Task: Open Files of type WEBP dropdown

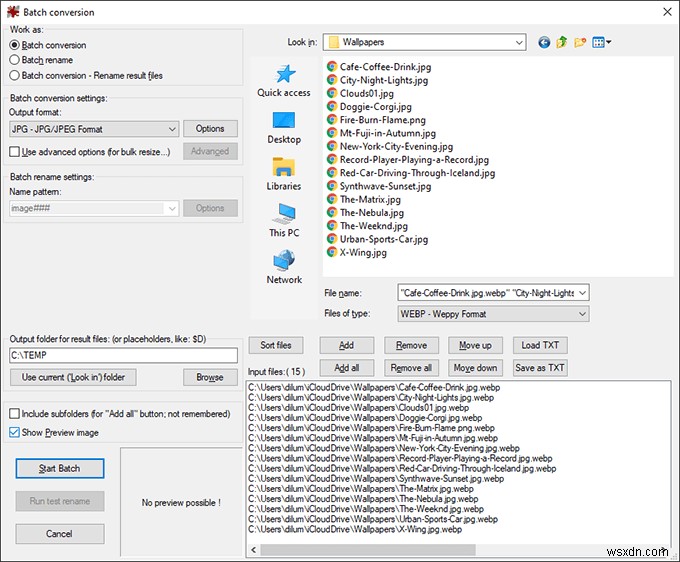Action: coord(493,314)
